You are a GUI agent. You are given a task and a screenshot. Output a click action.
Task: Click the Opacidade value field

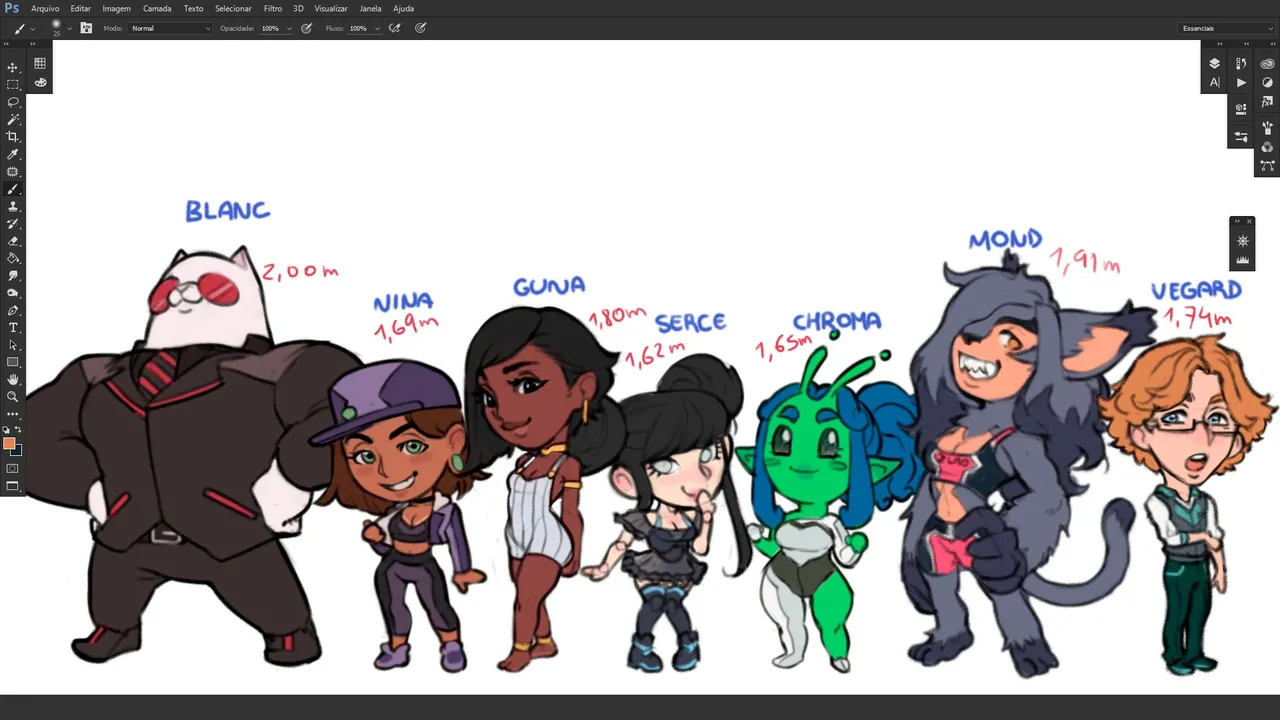[x=271, y=28]
